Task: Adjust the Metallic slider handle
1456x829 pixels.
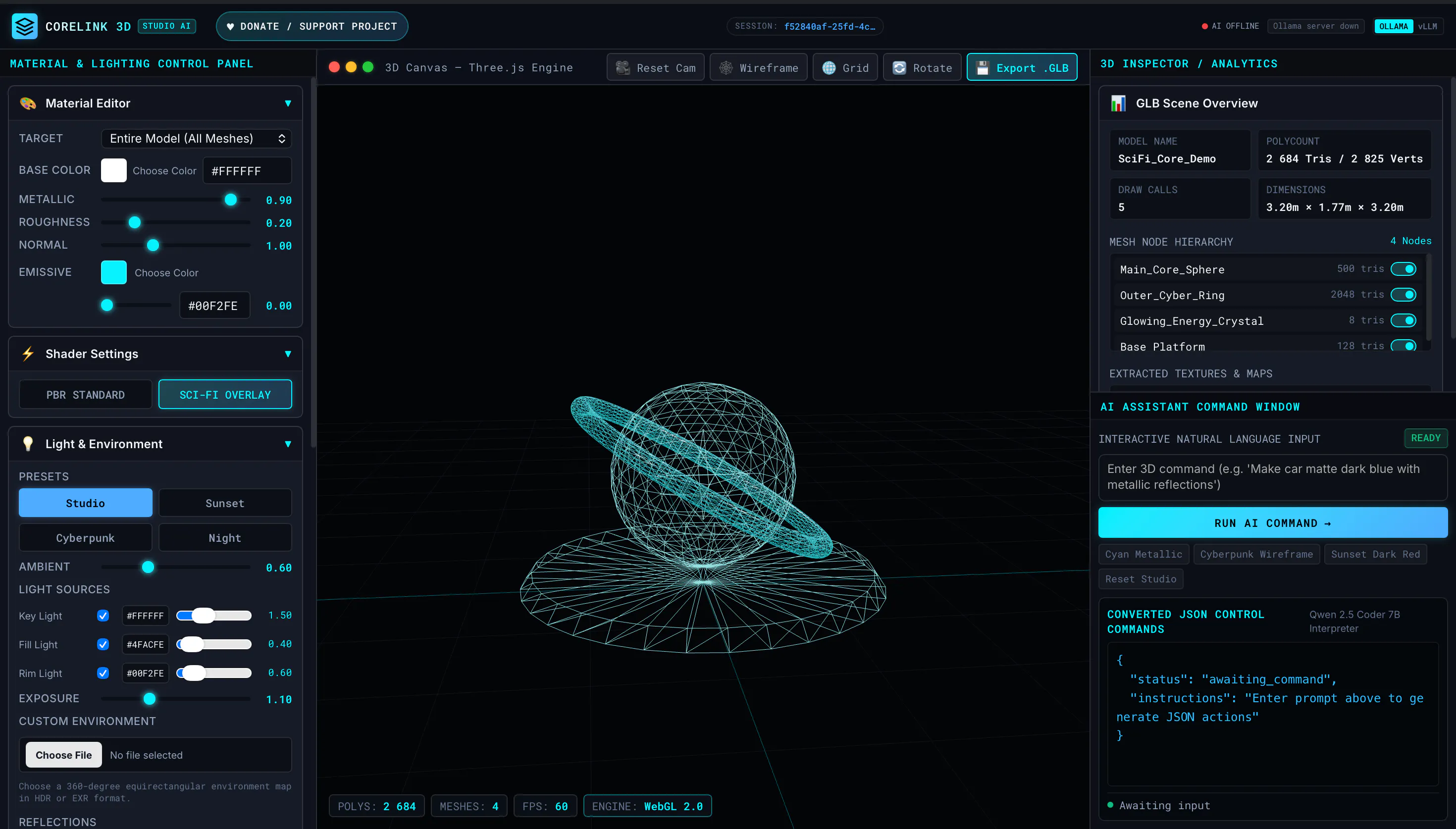Action: 230,199
